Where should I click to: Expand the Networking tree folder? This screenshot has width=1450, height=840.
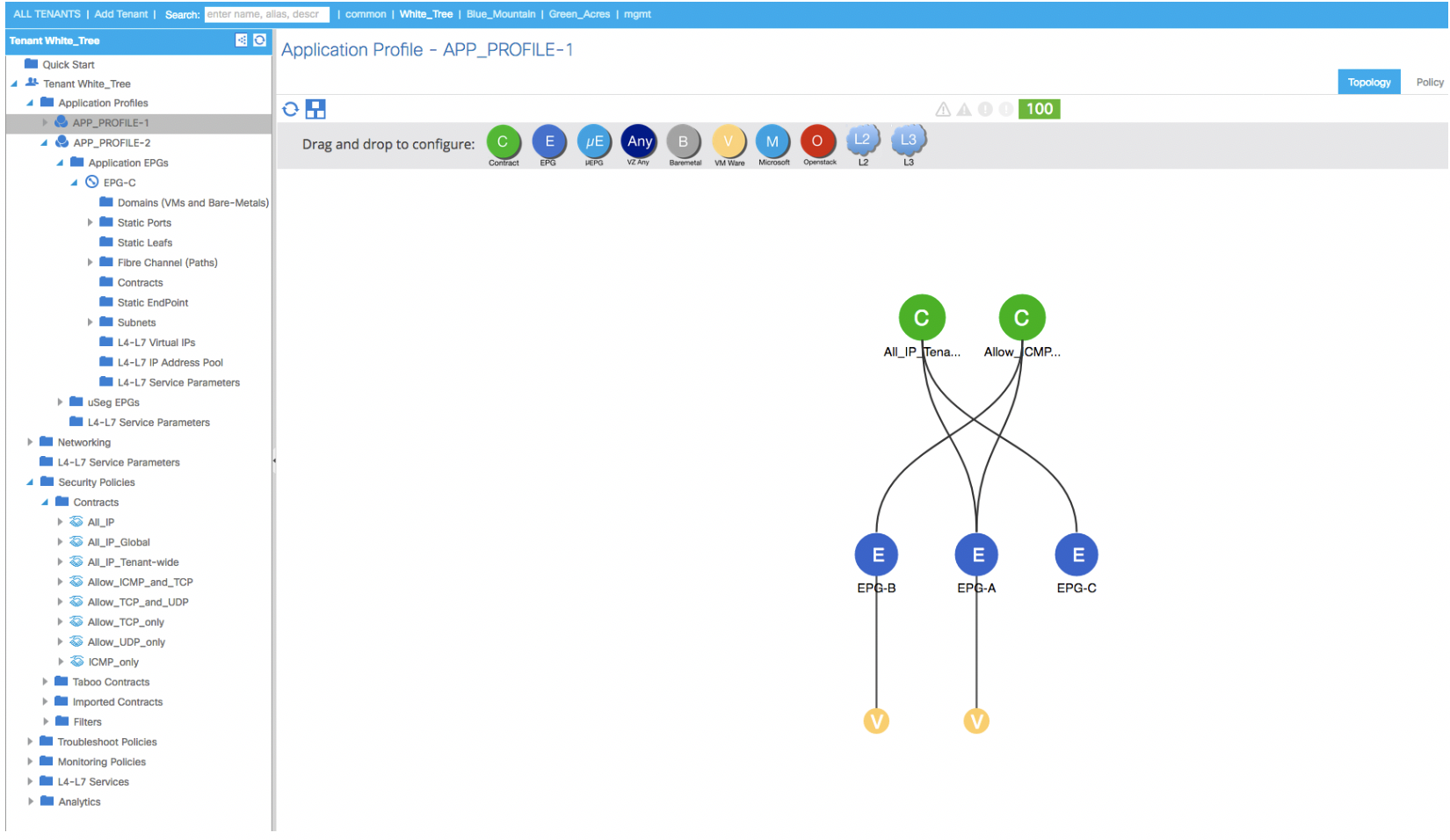(30, 442)
